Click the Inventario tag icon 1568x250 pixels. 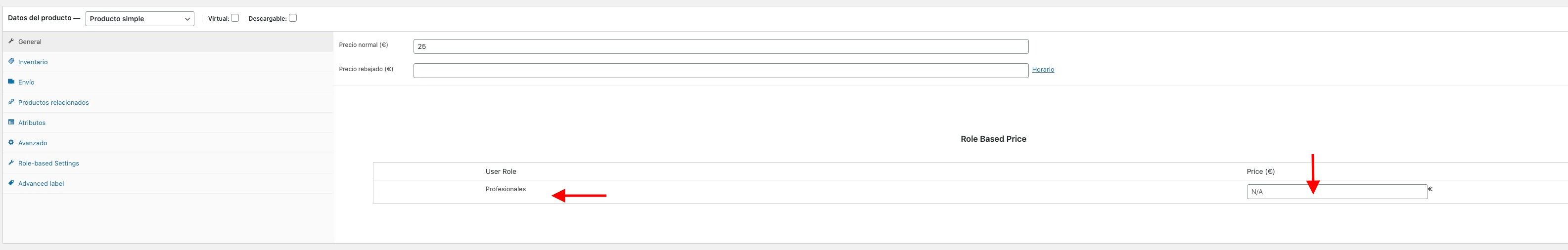(11, 61)
